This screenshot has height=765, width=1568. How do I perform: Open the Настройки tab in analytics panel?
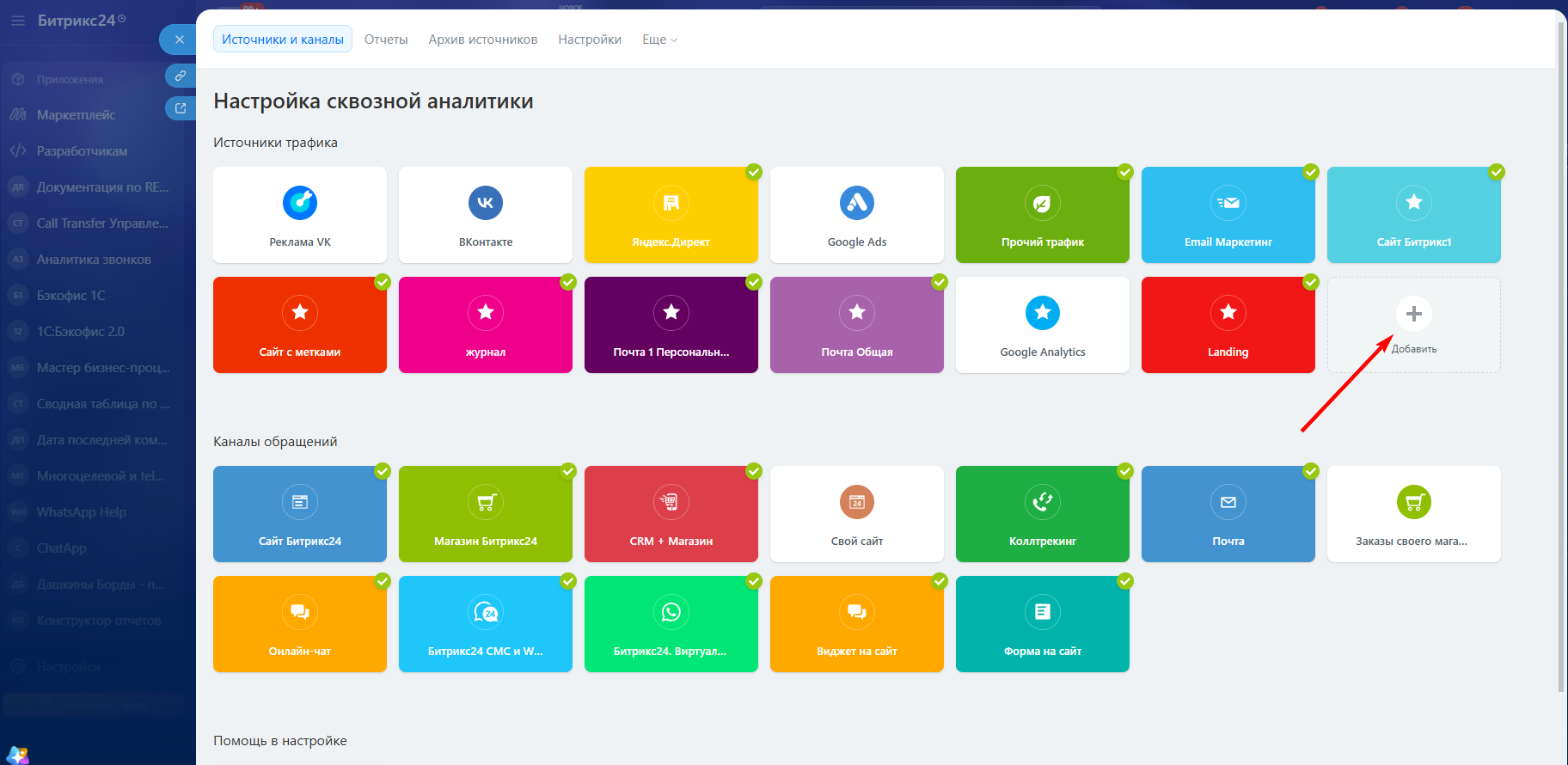point(590,40)
